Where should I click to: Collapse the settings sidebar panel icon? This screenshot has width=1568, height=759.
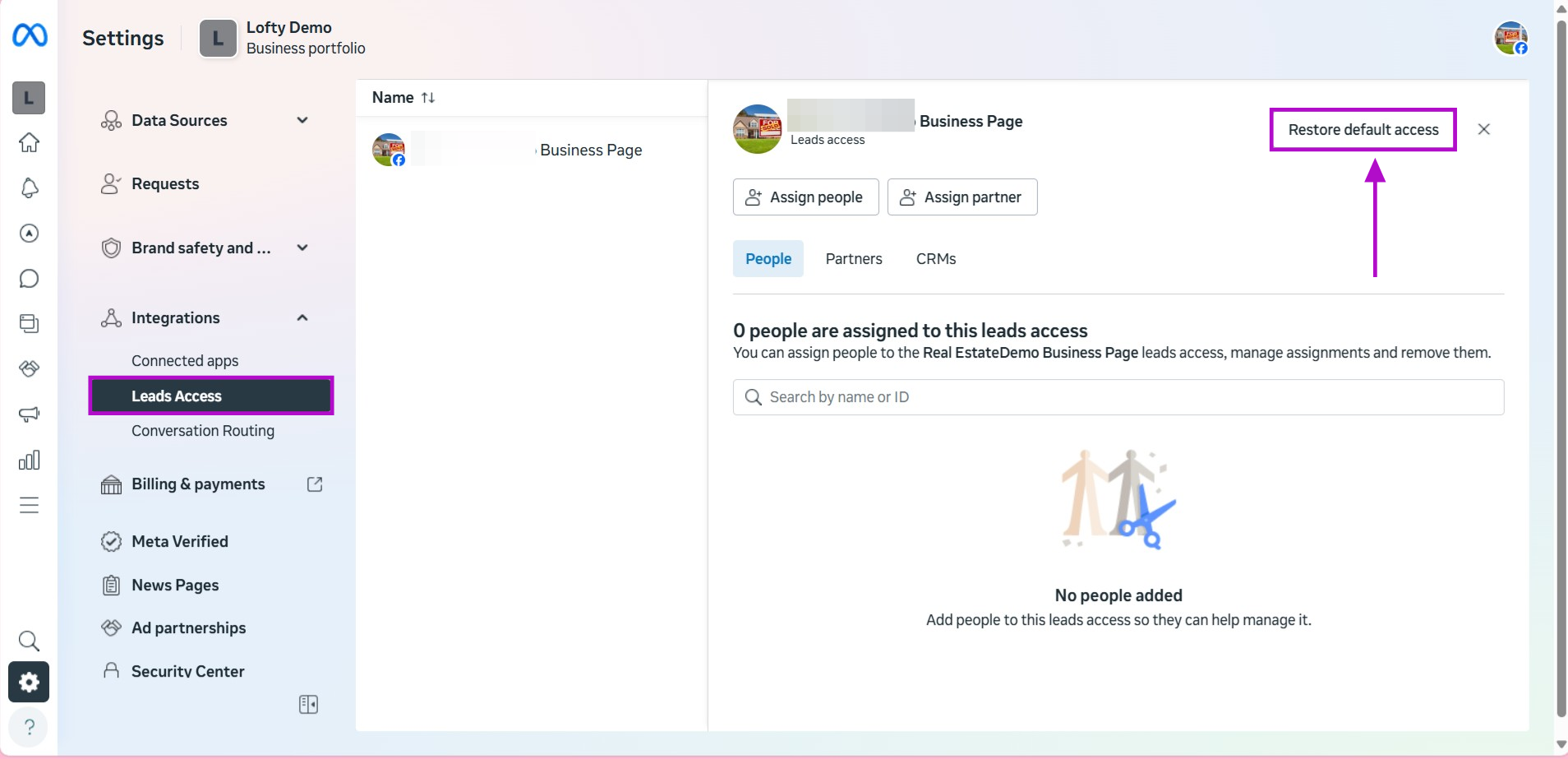tap(308, 705)
